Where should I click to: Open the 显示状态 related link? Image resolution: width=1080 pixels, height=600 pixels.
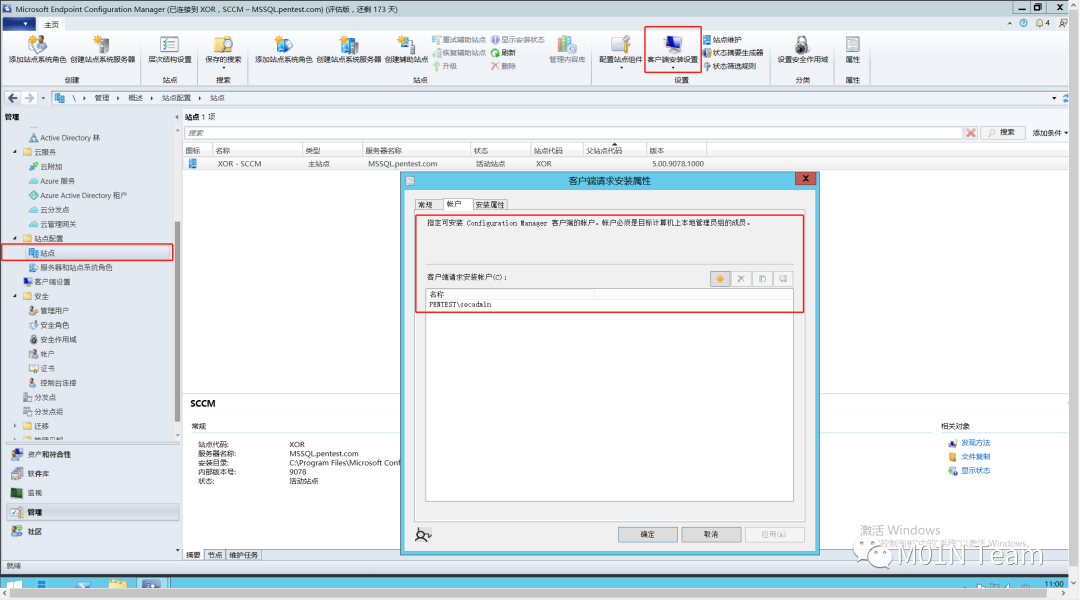[x=975, y=470]
